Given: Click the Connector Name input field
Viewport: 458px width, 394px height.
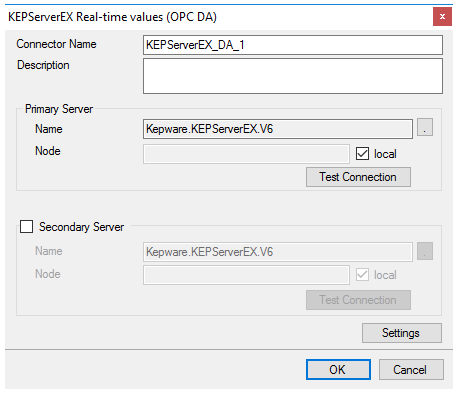Looking at the screenshot, I should click(x=293, y=45).
